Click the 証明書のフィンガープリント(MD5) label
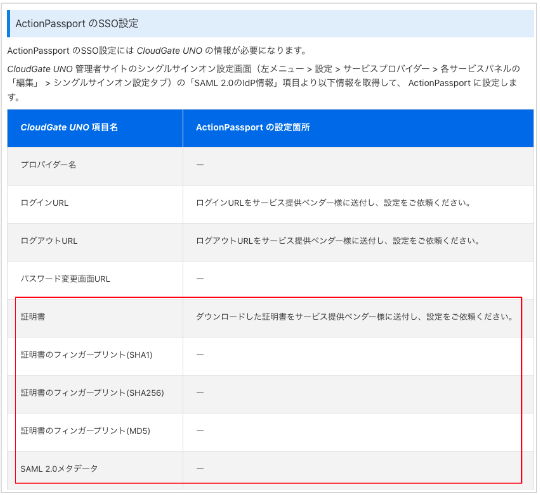 coord(85,431)
